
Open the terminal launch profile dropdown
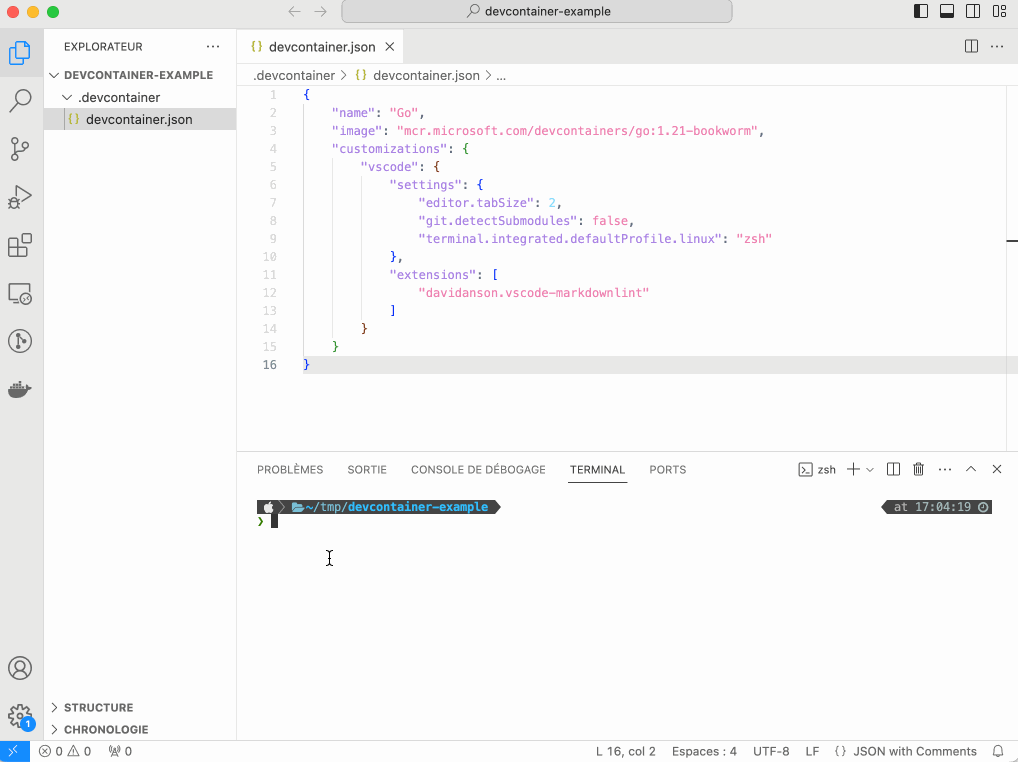[x=868, y=469]
